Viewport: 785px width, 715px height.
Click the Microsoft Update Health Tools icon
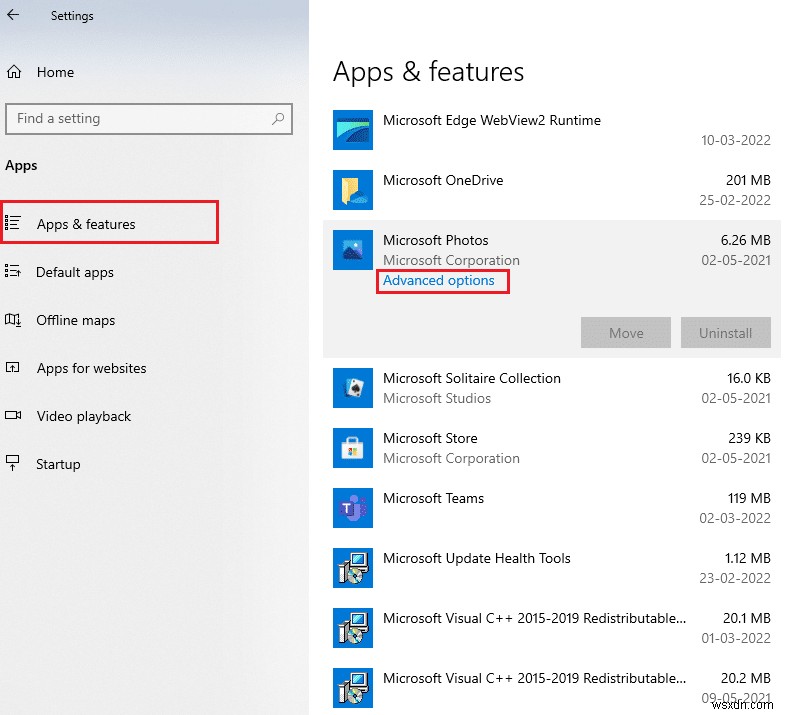[353, 568]
